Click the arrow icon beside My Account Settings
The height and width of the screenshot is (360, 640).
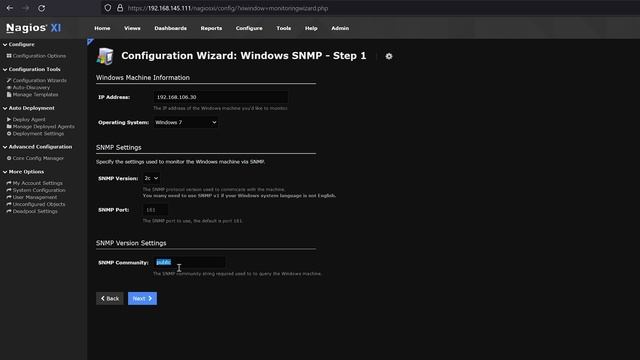[x=9, y=183]
